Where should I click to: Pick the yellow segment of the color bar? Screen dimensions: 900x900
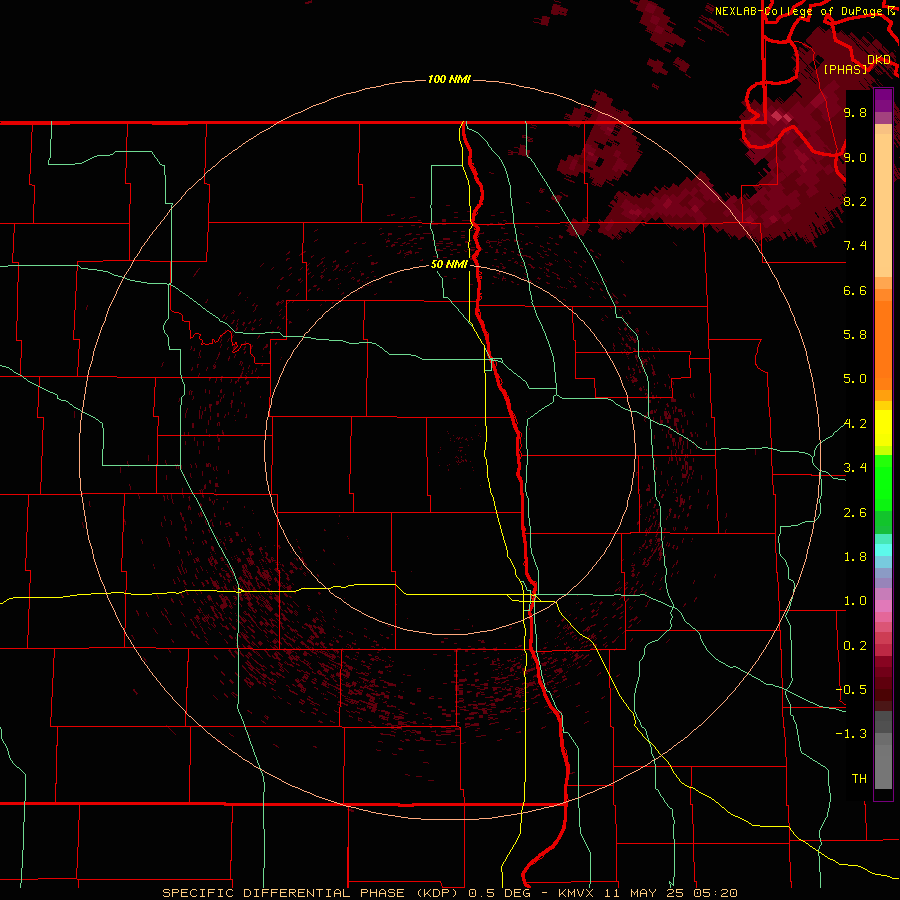883,428
